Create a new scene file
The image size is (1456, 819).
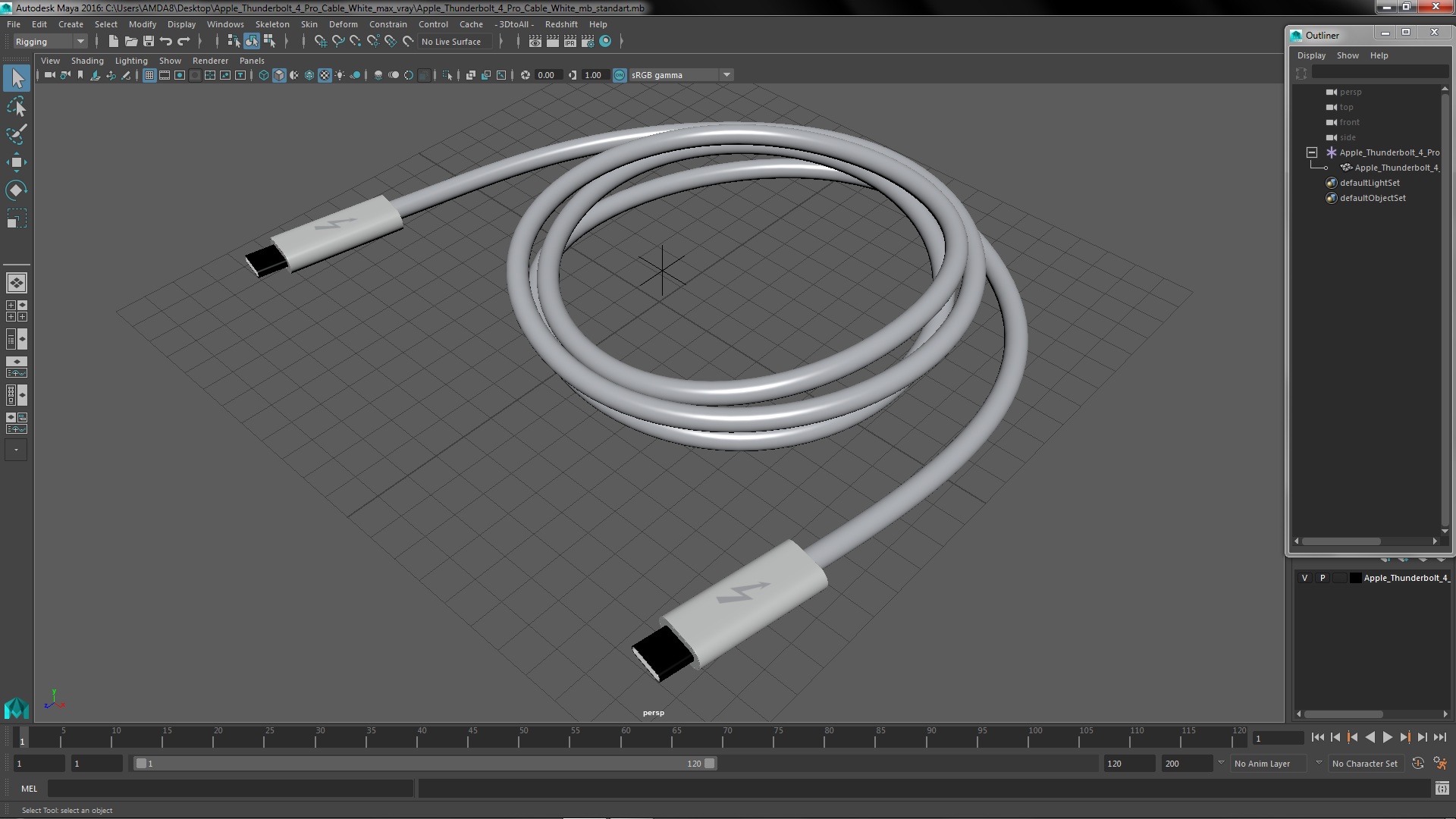coord(114,42)
